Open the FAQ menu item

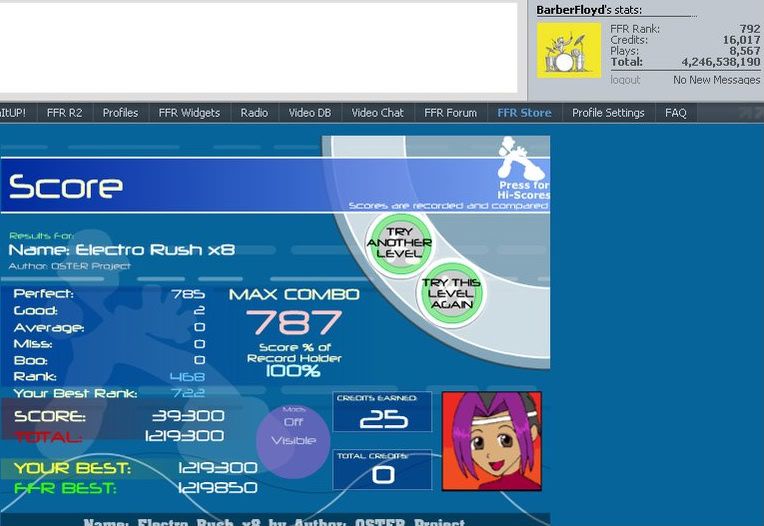click(x=676, y=113)
